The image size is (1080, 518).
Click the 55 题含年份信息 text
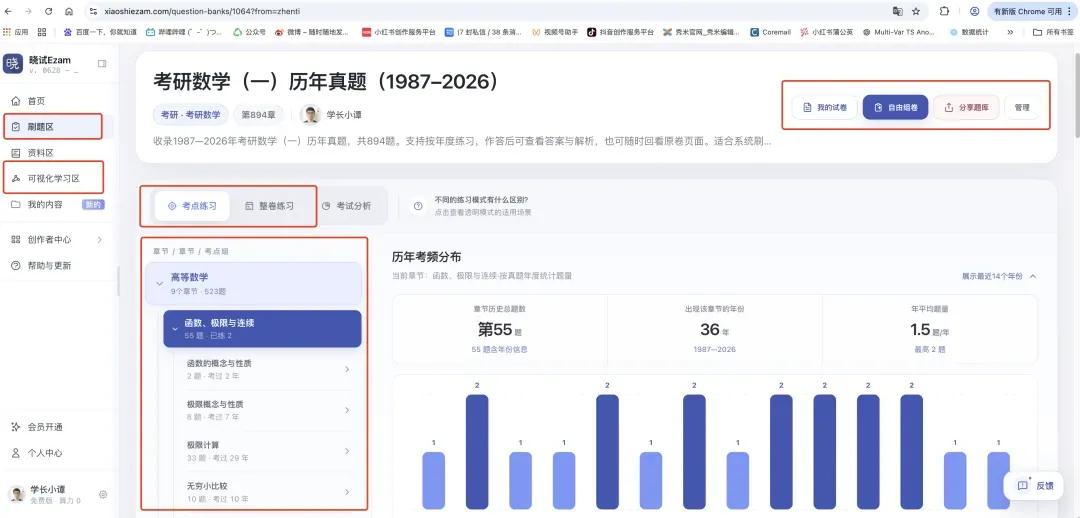pyautogui.click(x=500, y=349)
